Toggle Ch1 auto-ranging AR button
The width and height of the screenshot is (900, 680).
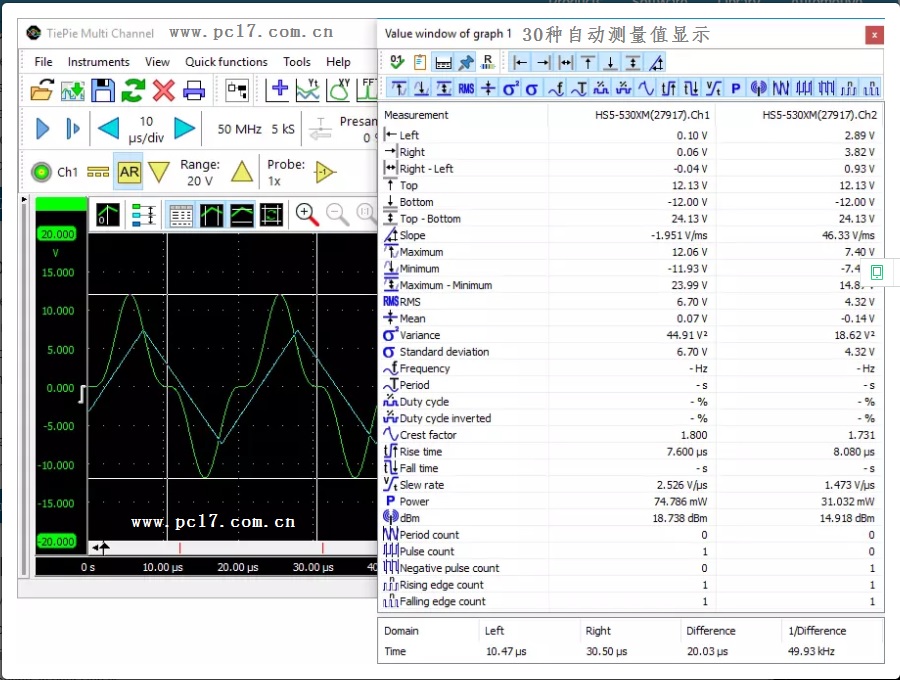tap(129, 171)
